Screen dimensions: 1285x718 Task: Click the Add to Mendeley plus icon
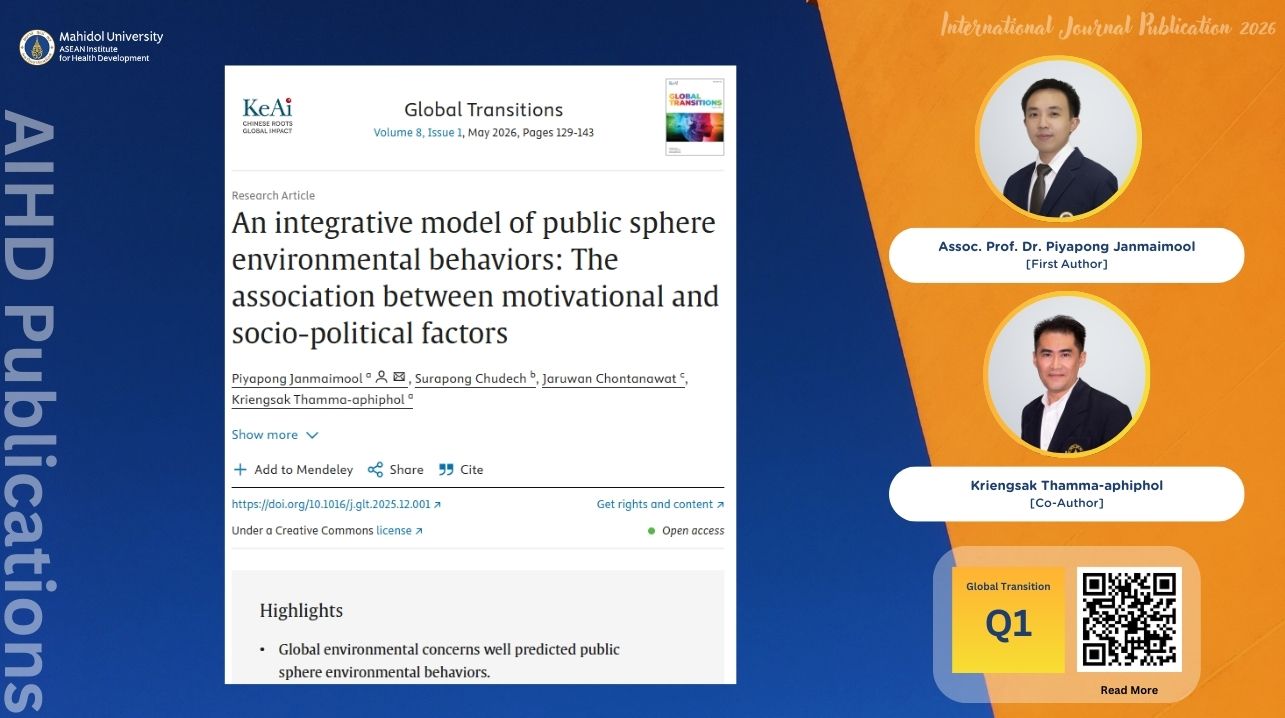coord(240,470)
